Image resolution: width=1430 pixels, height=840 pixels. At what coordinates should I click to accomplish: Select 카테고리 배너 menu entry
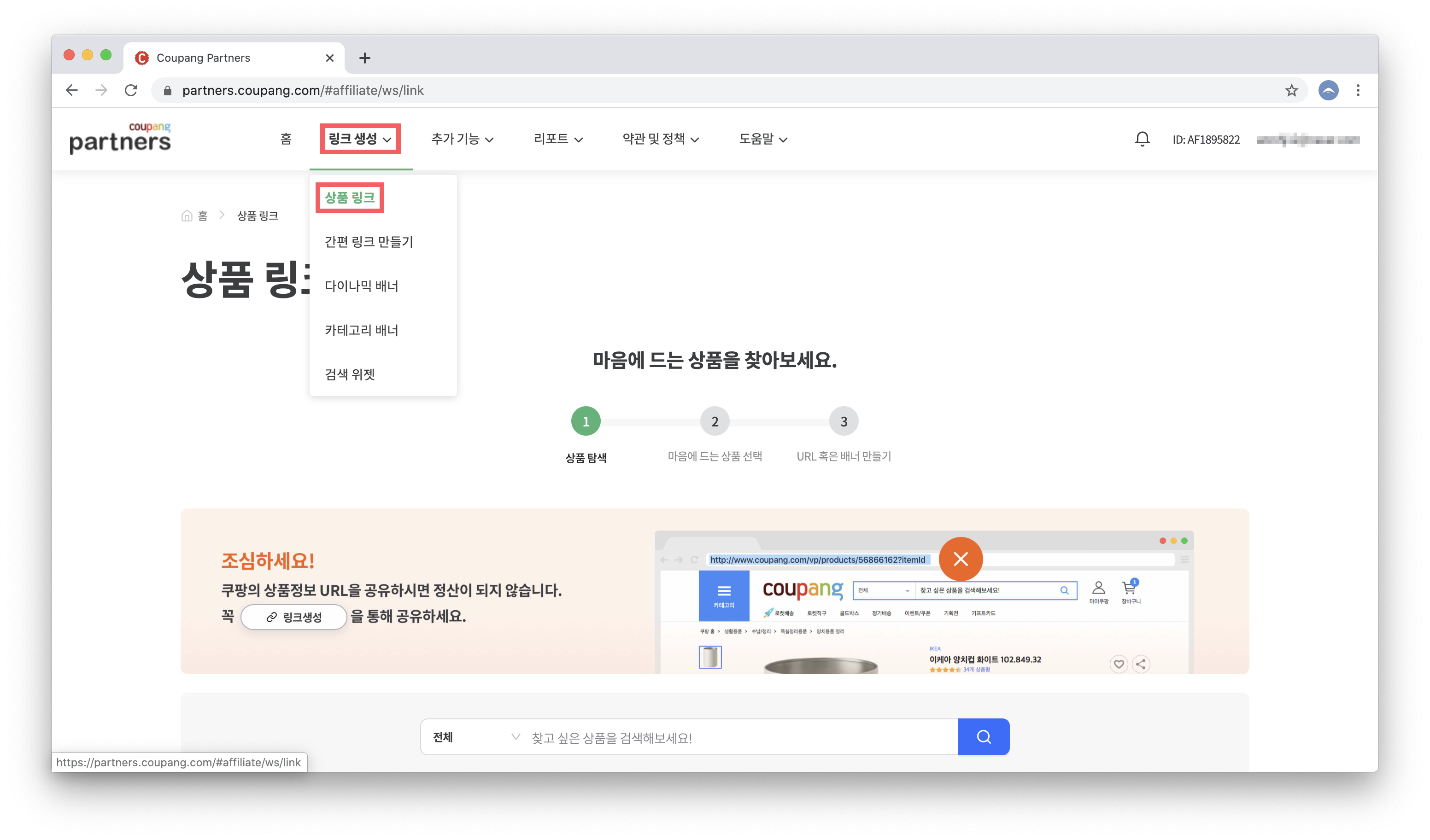pos(362,330)
